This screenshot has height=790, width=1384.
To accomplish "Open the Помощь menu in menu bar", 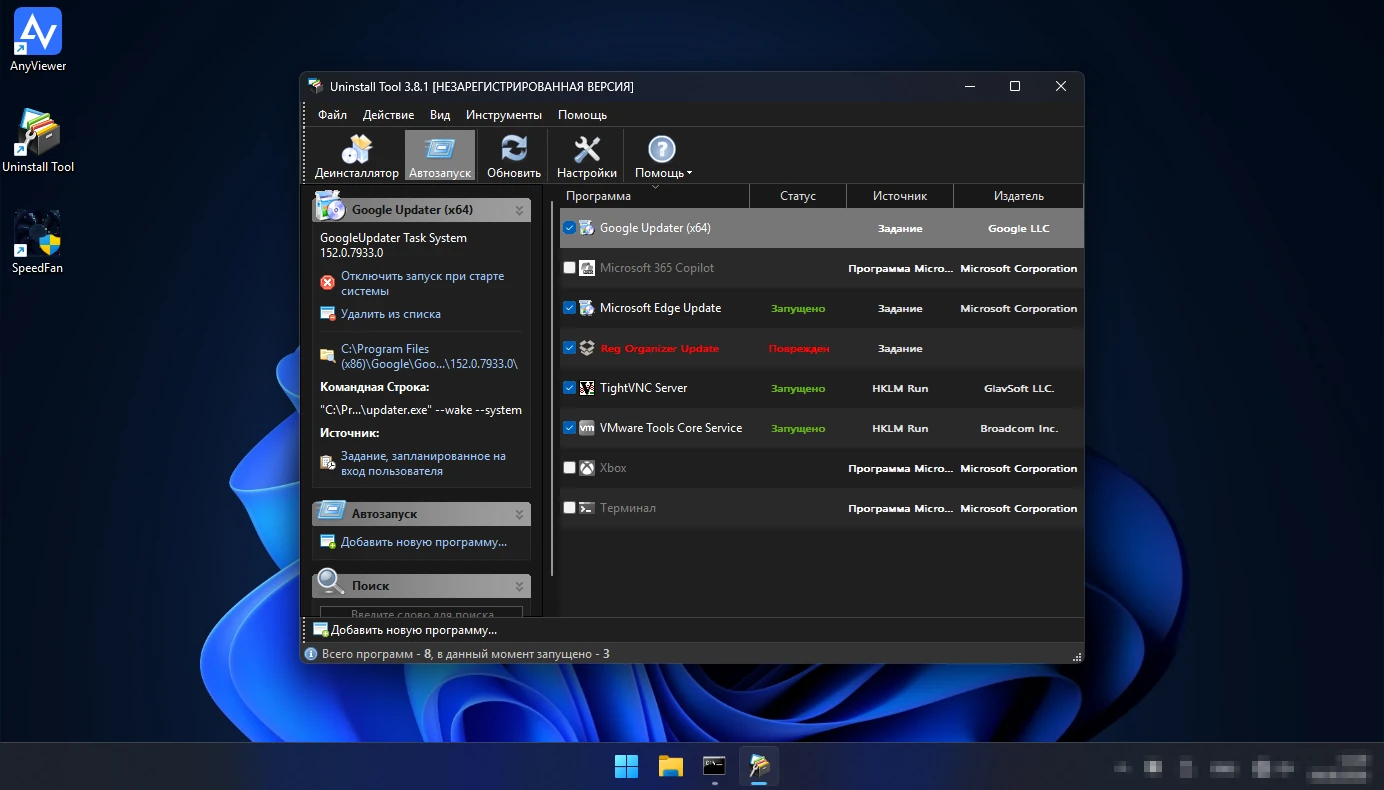I will pyautogui.click(x=582, y=115).
